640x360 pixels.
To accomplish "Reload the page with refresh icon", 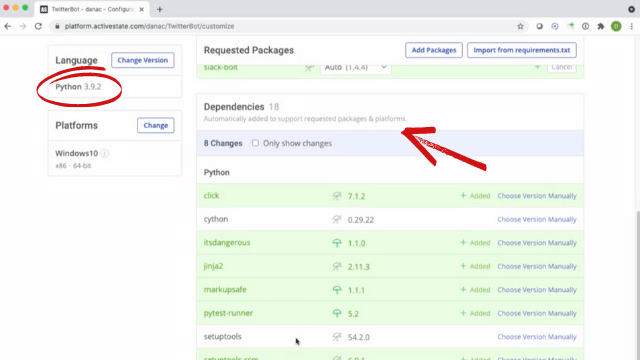I will pos(38,26).
